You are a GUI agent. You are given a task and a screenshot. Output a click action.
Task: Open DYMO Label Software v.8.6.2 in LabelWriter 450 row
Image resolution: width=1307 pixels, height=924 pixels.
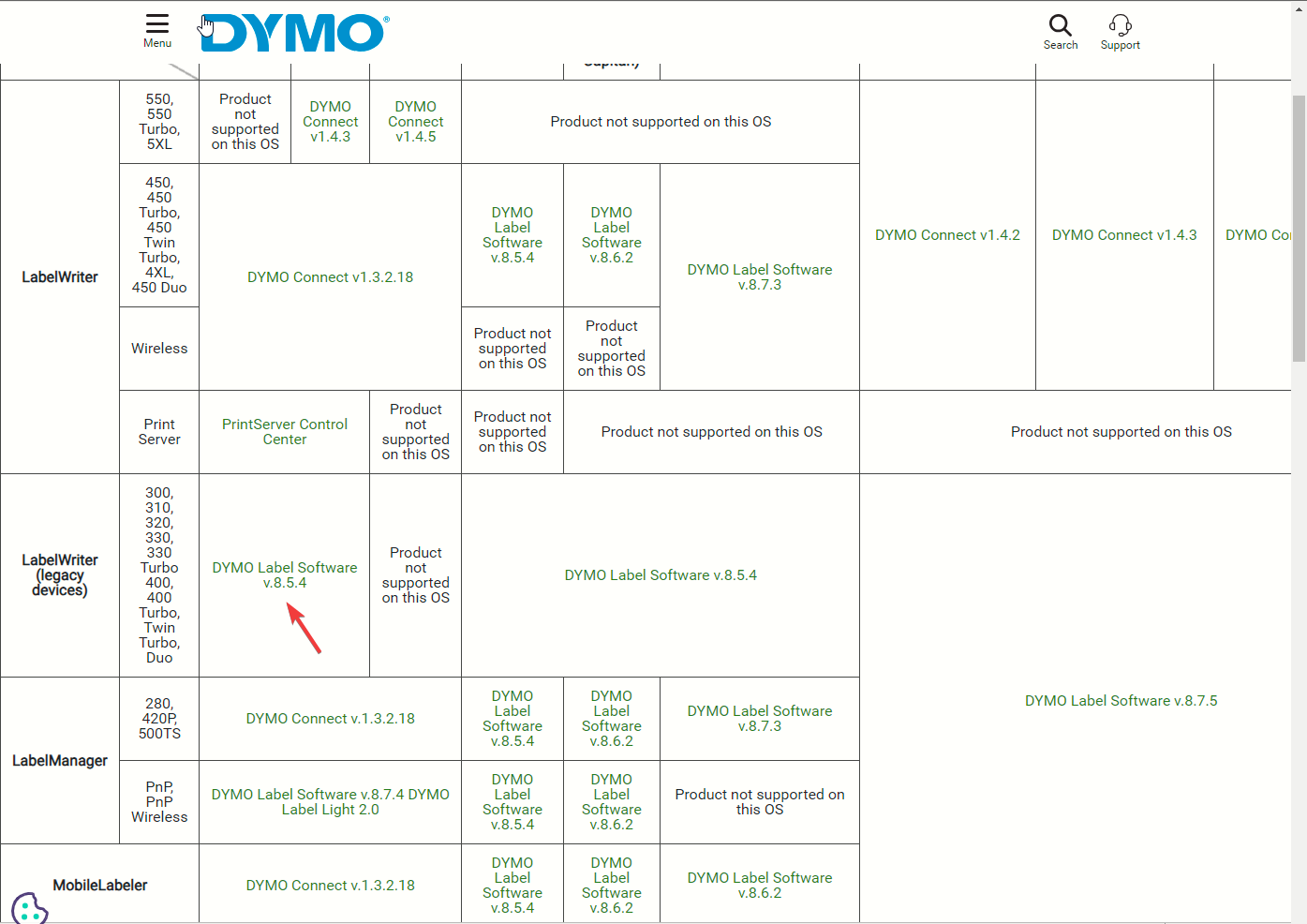point(612,235)
